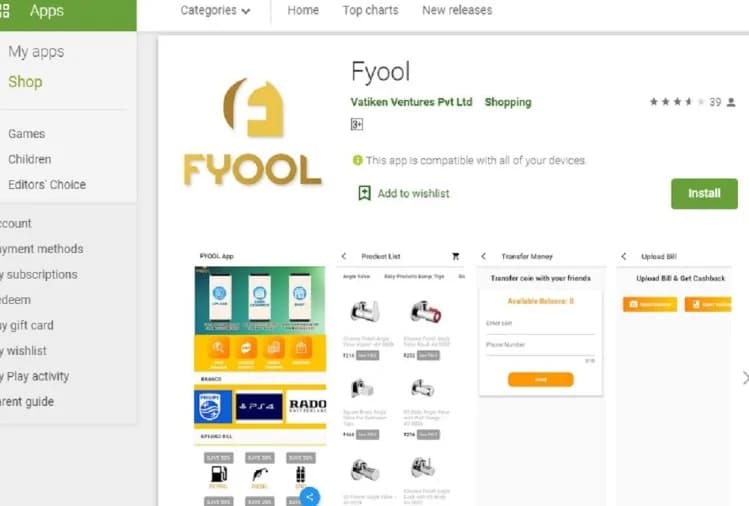Click the reviewer person icon
Image resolution: width=749 pixels, height=506 pixels.
pyautogui.click(x=731, y=102)
